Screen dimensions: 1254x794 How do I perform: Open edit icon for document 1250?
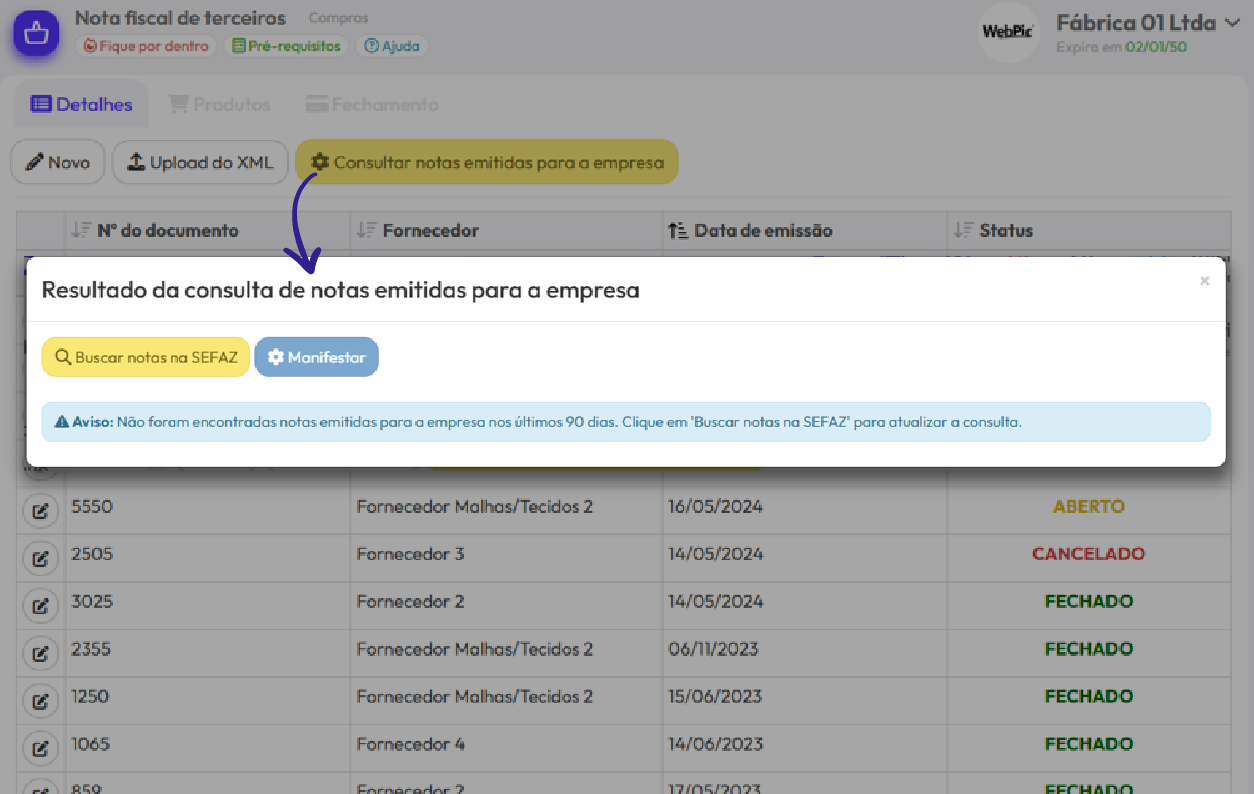tap(39, 699)
